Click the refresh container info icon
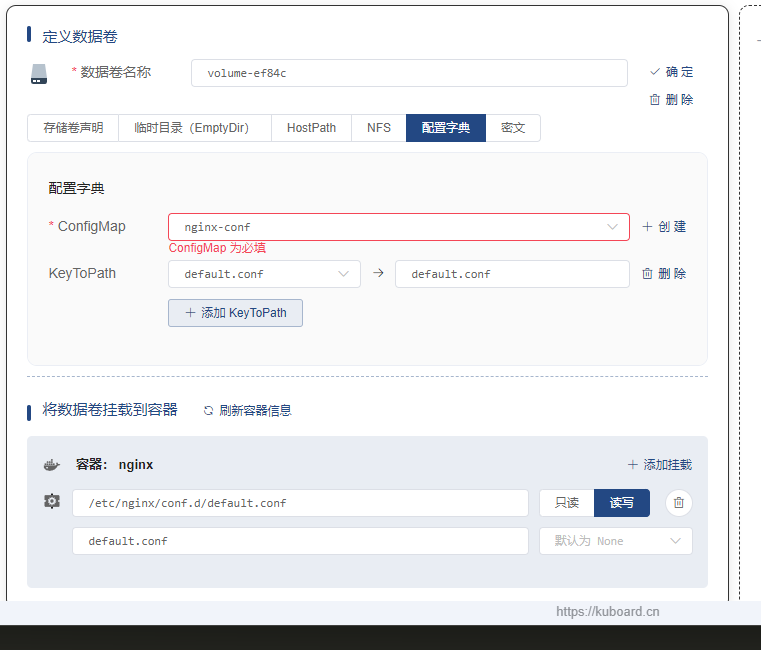Viewport: 761px width, 650px height. point(208,411)
